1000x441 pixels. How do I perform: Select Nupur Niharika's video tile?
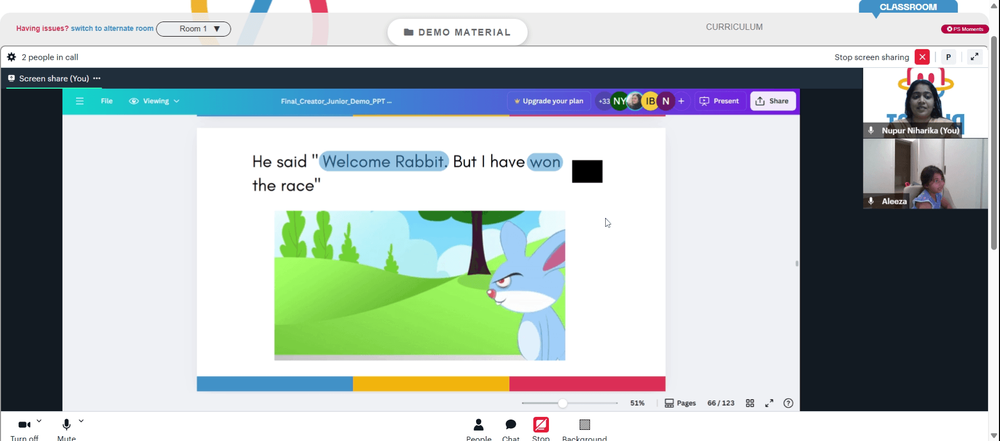925,103
